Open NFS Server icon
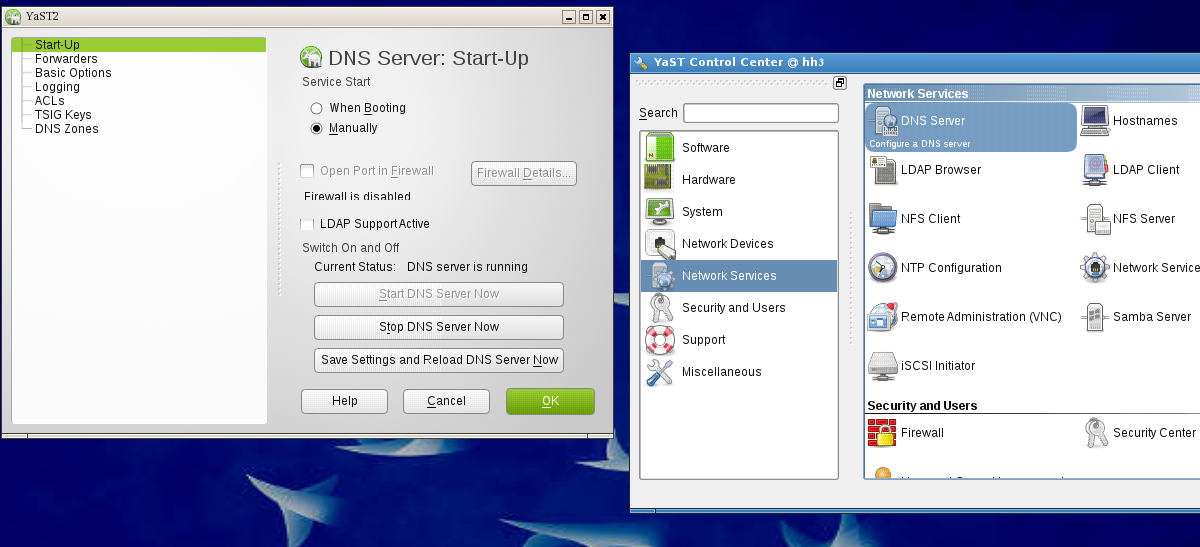 coord(1095,219)
